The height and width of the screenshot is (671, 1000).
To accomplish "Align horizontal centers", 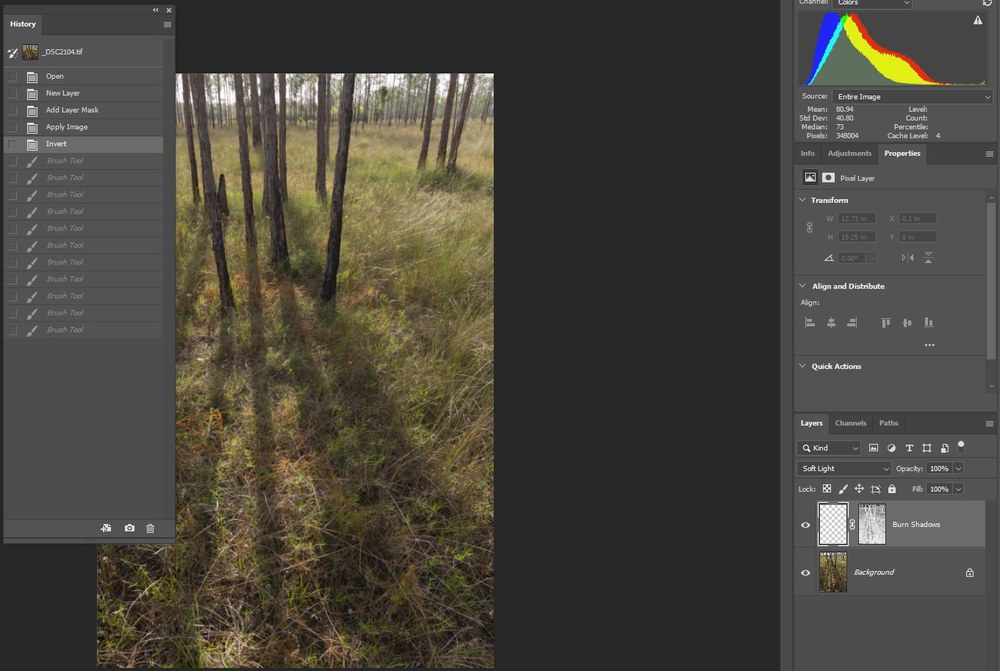I will pos(831,323).
